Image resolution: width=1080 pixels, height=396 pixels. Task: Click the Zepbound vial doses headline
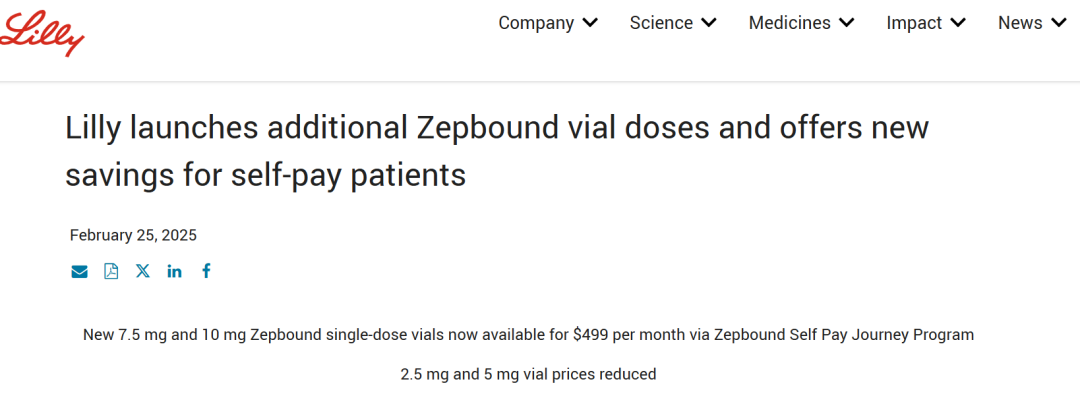(x=497, y=152)
